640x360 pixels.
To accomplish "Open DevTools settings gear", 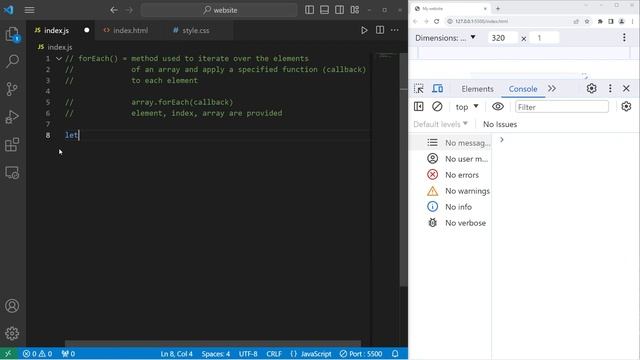I will [591, 88].
